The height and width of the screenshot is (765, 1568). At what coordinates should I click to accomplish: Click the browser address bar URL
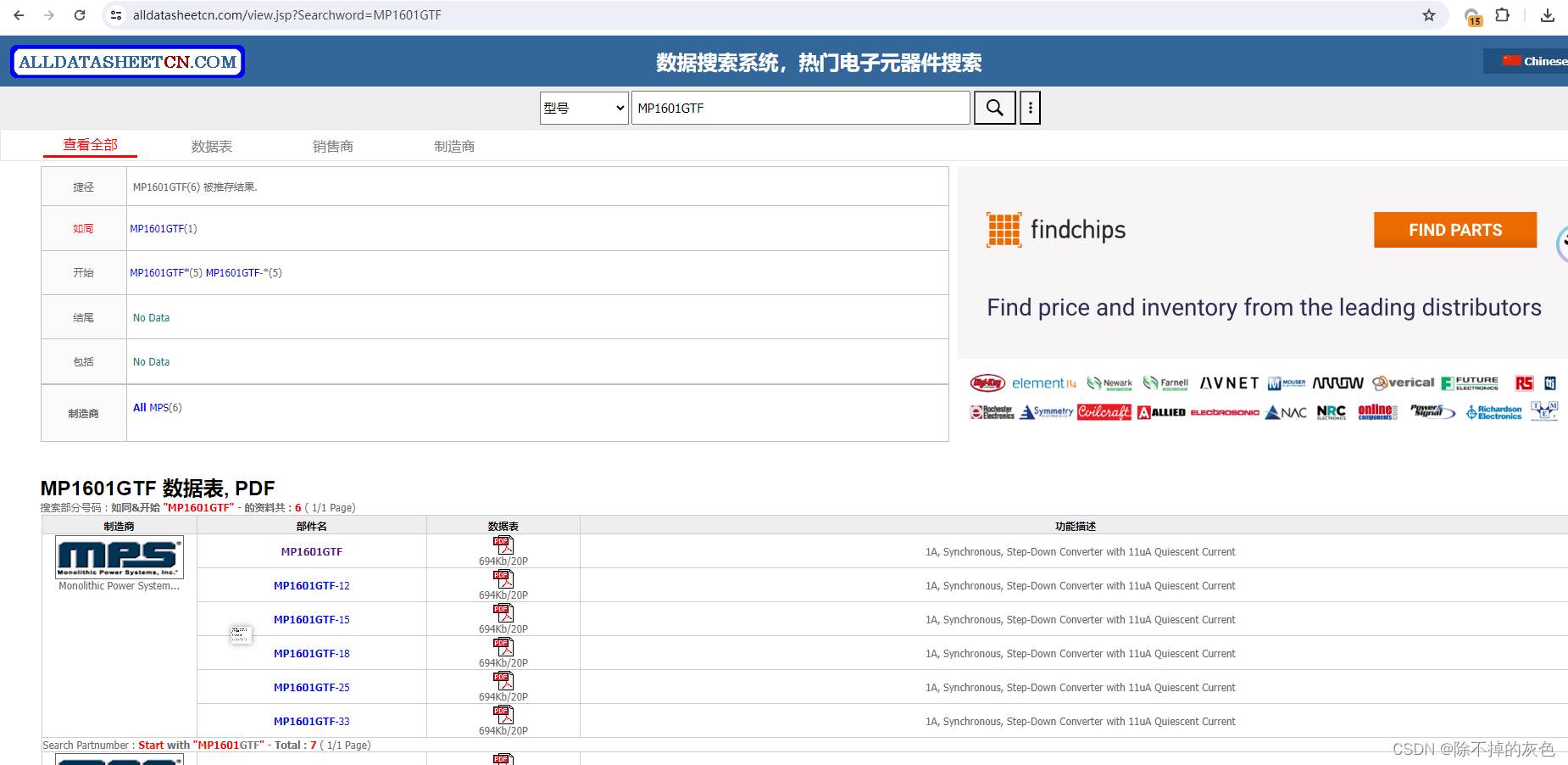click(x=286, y=15)
